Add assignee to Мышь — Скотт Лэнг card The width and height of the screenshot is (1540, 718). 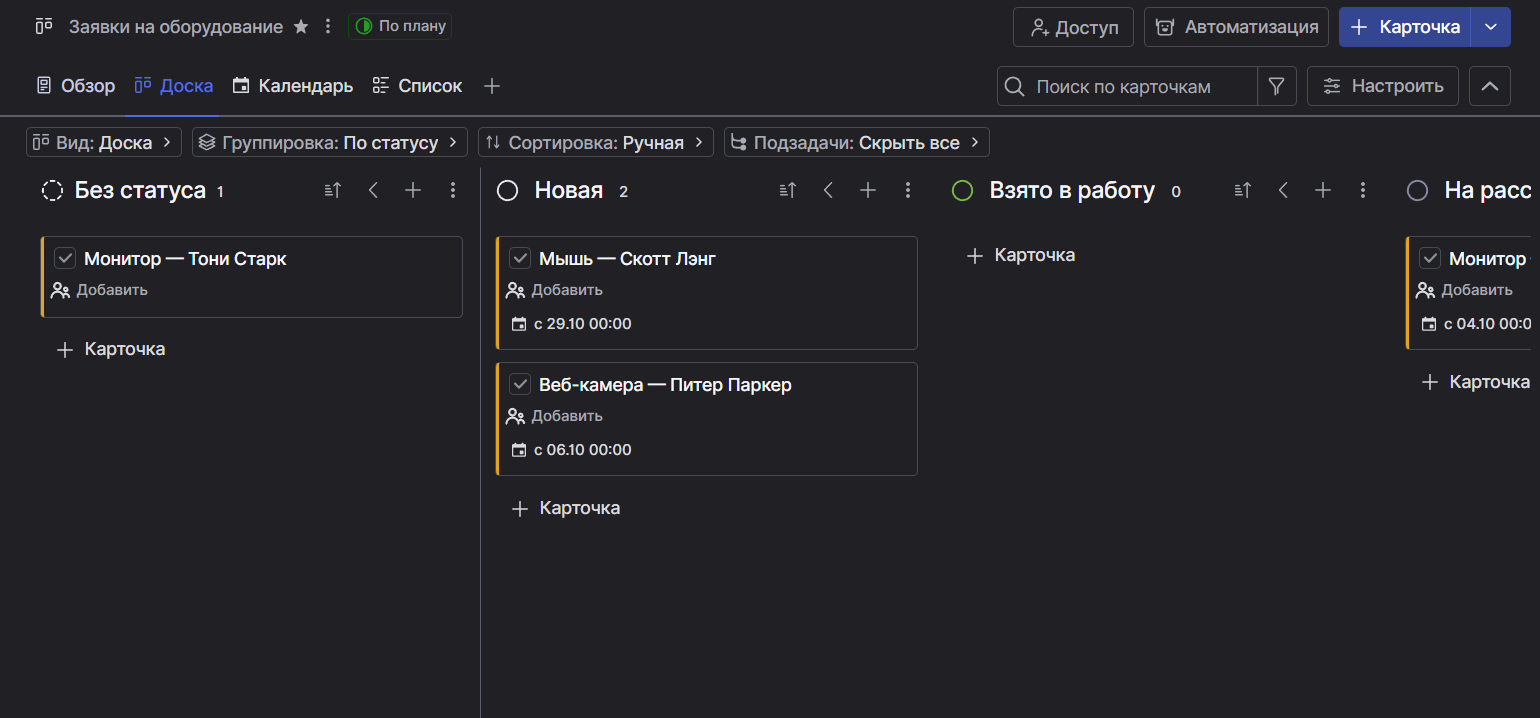554,290
